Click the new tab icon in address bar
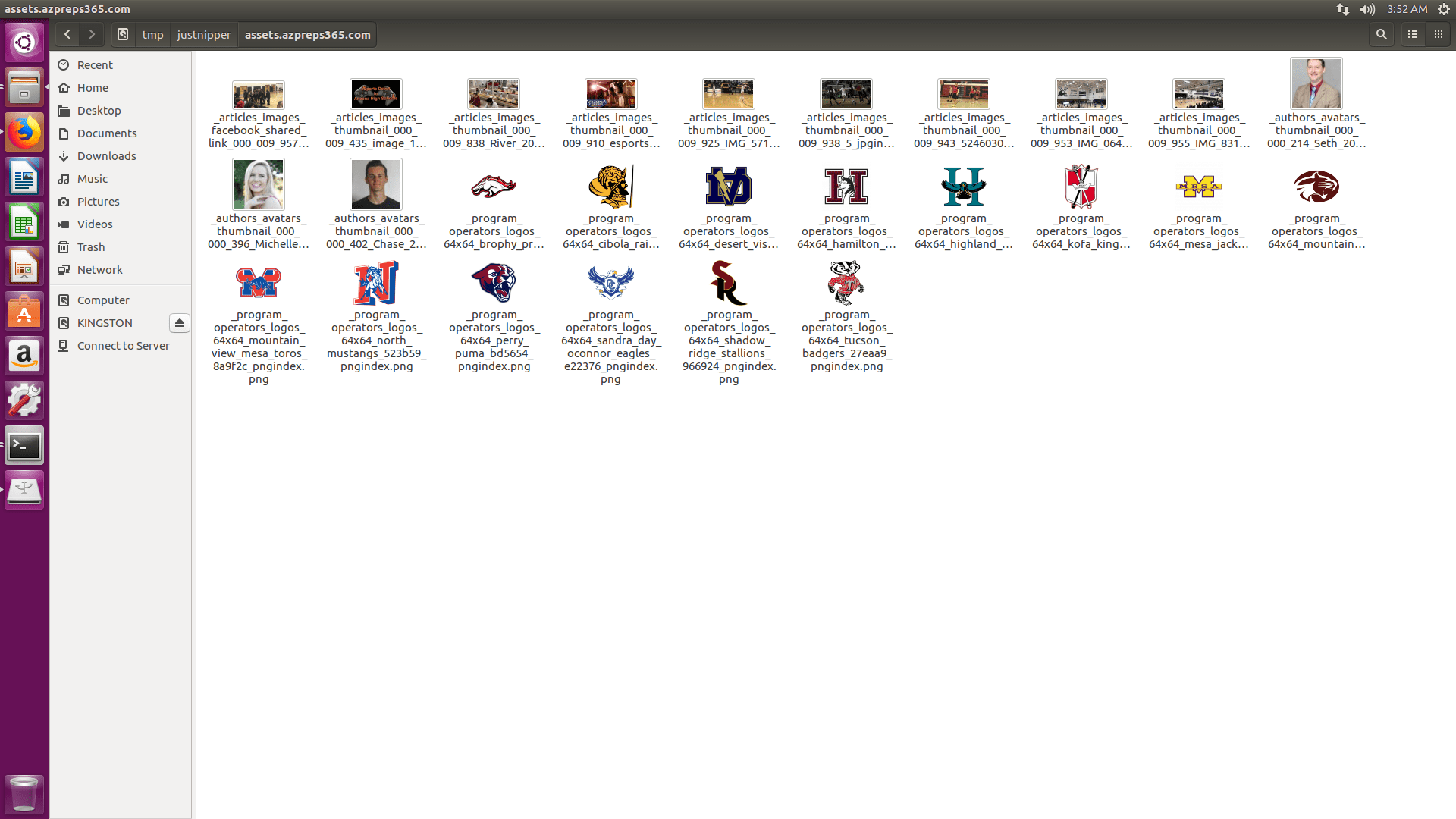Viewport: 1456px width, 819px height. [123, 34]
